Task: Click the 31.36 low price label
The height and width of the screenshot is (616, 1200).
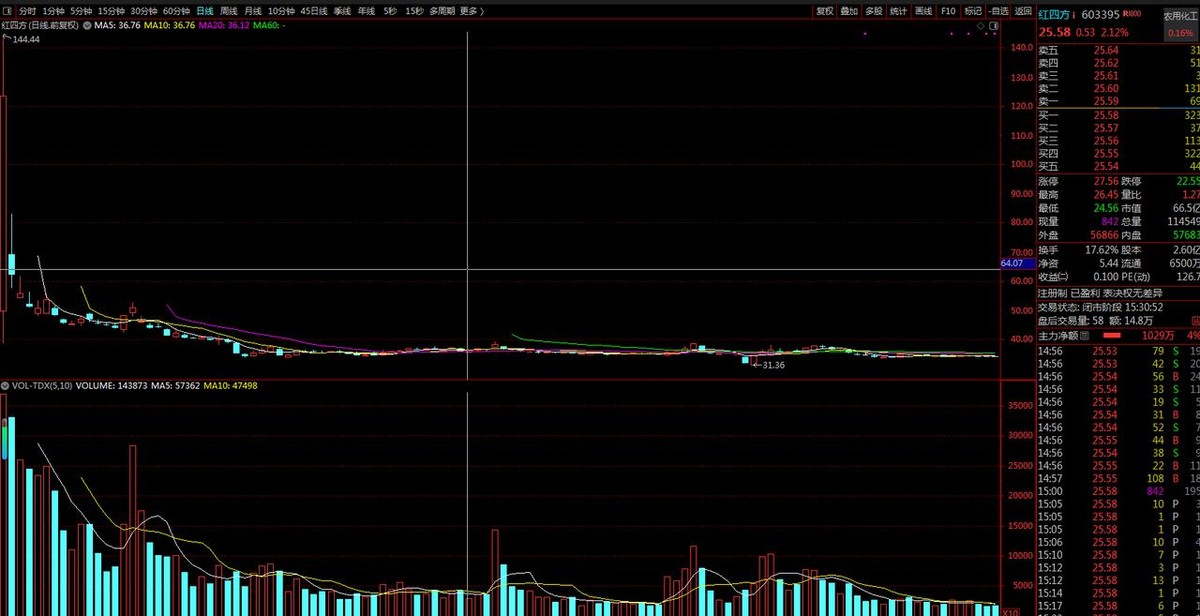Action: (772, 366)
